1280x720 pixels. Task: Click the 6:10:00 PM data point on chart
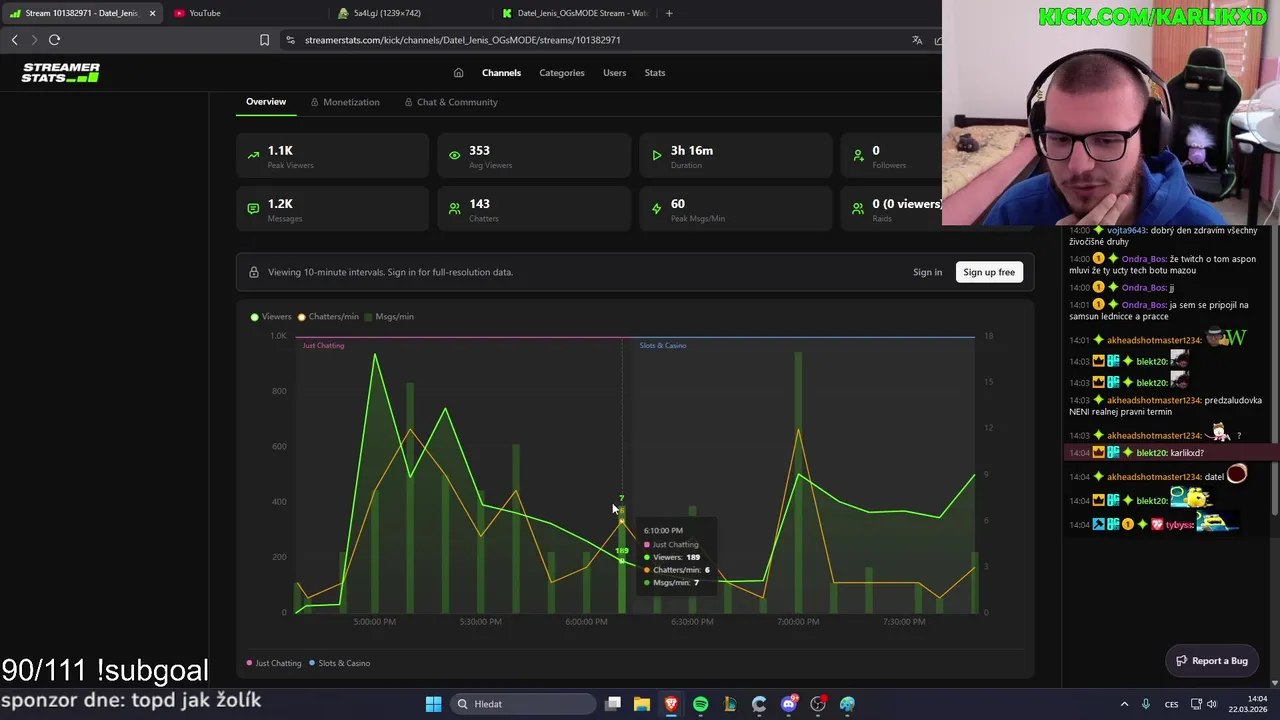622,560
